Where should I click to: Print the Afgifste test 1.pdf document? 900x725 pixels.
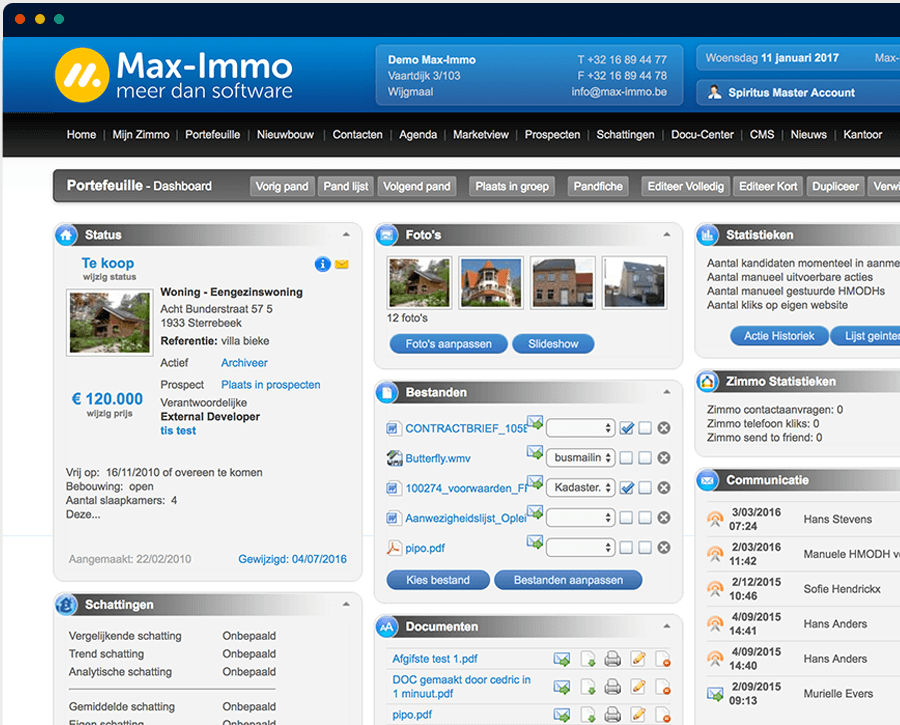pos(613,659)
